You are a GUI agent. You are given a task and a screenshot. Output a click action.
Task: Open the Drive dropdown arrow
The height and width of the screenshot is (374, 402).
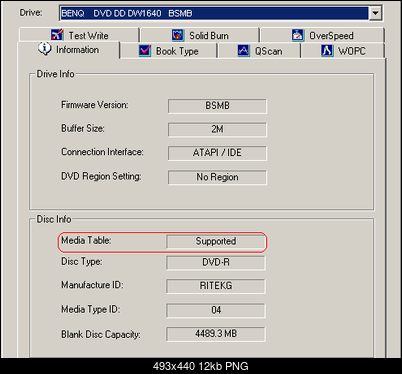(375, 13)
